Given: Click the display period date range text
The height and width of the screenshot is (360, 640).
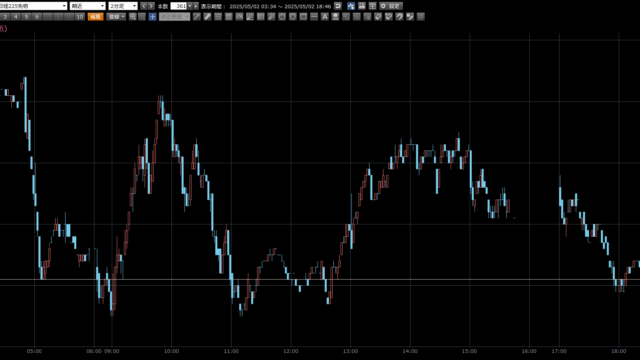Looking at the screenshot, I should tap(280, 7).
